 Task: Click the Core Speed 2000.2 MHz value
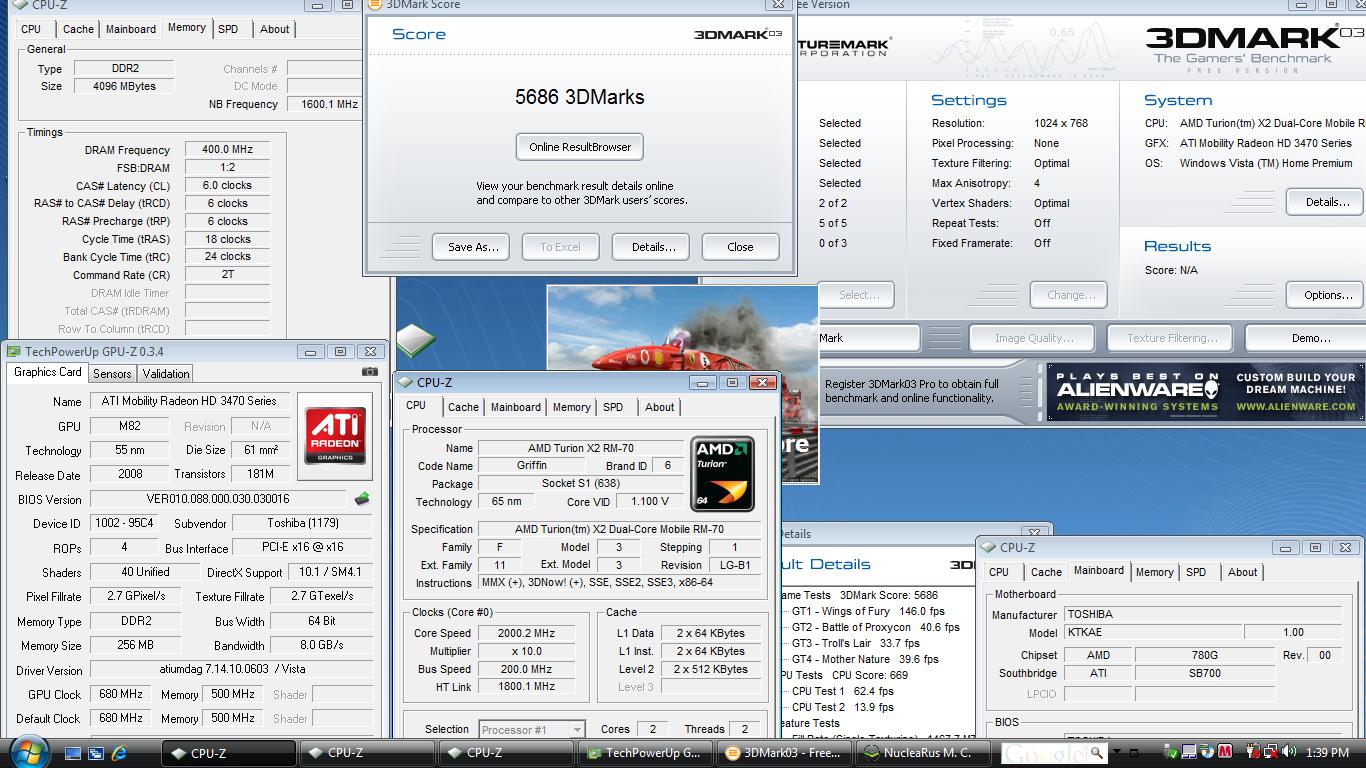[527, 633]
